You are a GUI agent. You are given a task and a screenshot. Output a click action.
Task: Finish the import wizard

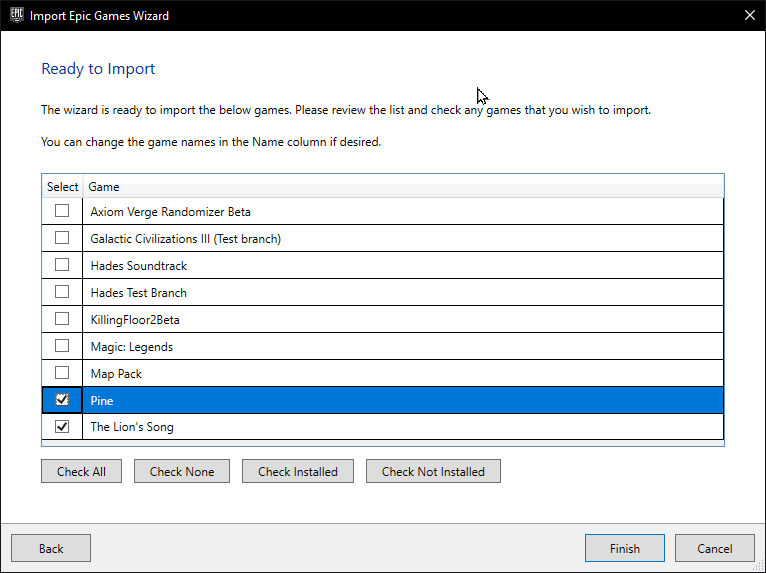coord(625,548)
